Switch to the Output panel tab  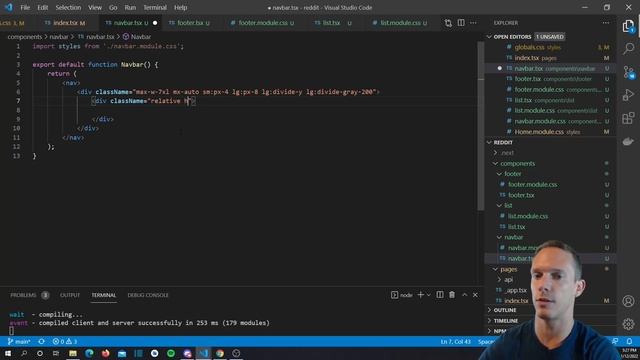70,295
